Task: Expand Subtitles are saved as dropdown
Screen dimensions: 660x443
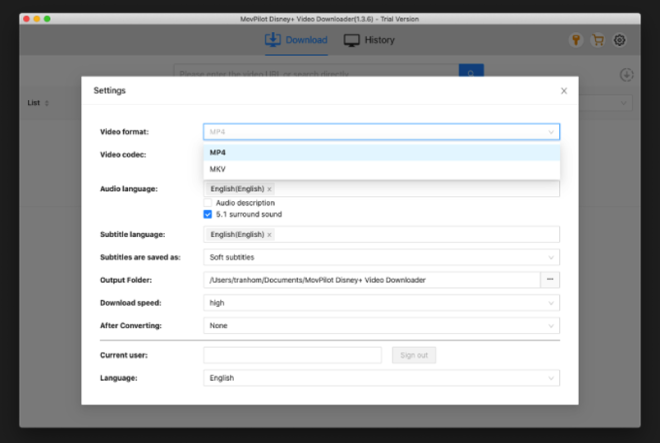Action: (381, 257)
